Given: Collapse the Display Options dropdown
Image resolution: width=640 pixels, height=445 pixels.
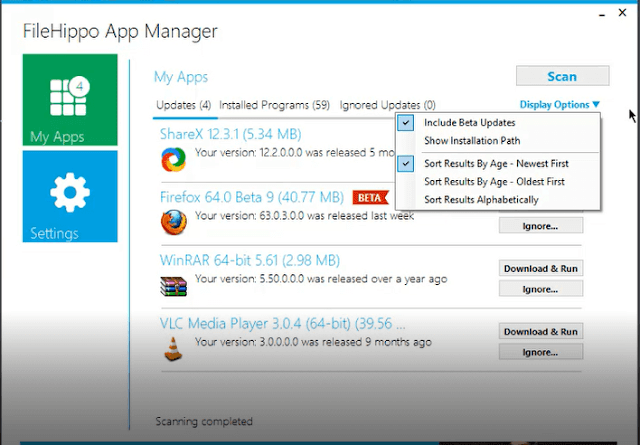Looking at the screenshot, I should (x=559, y=105).
